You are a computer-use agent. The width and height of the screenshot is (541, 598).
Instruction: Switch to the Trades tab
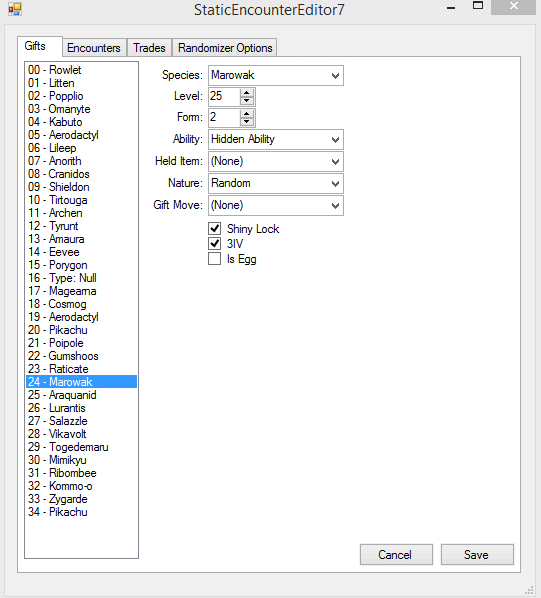[149, 48]
